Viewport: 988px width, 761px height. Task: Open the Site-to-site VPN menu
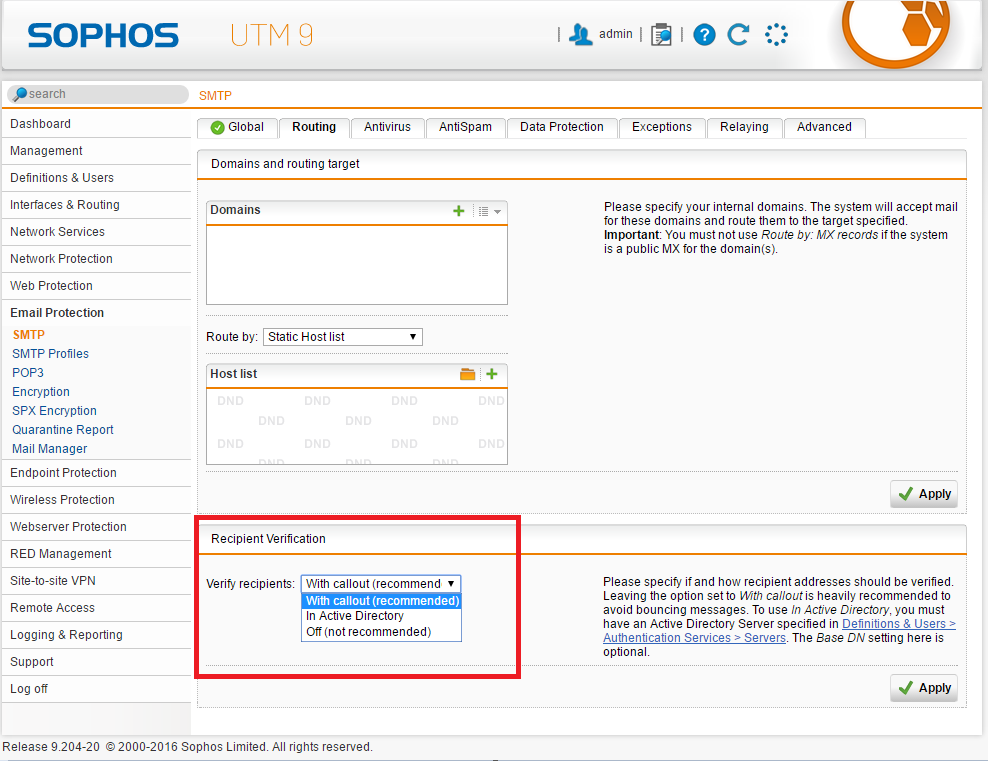96,581
